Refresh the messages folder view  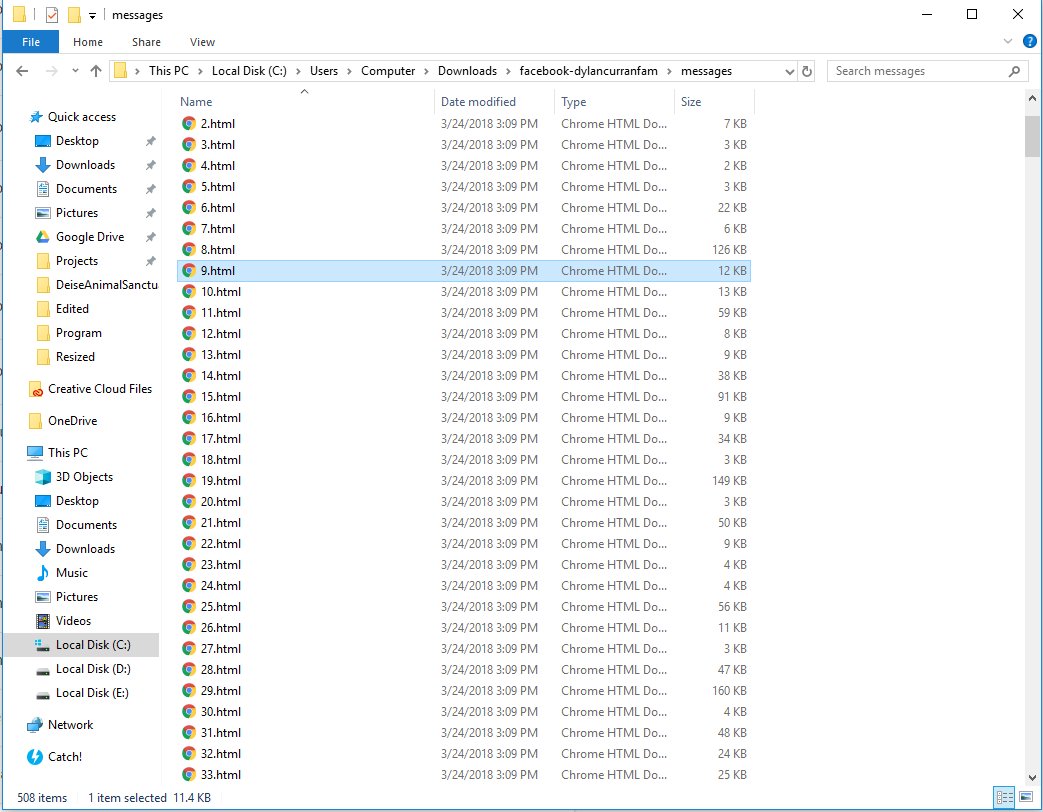point(807,71)
